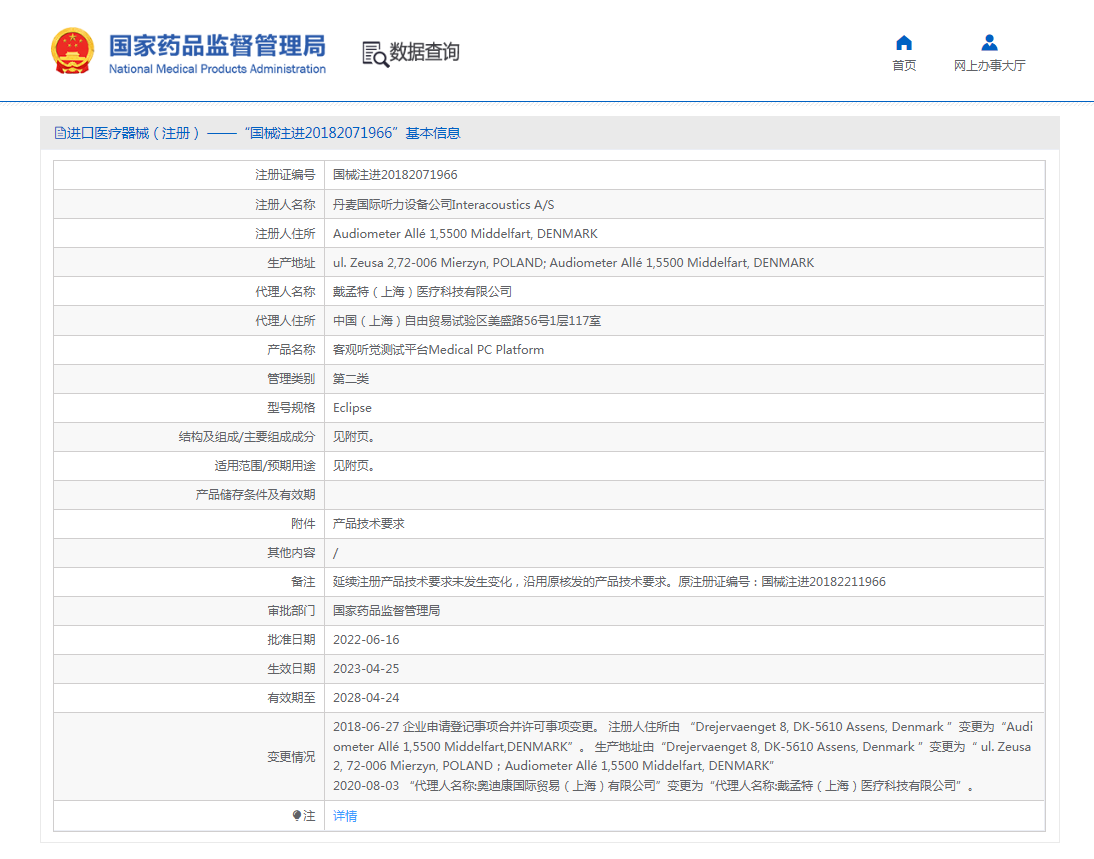Screen dimensions: 1094x859
Task: Open the 首页 navigation label
Action: [904, 66]
